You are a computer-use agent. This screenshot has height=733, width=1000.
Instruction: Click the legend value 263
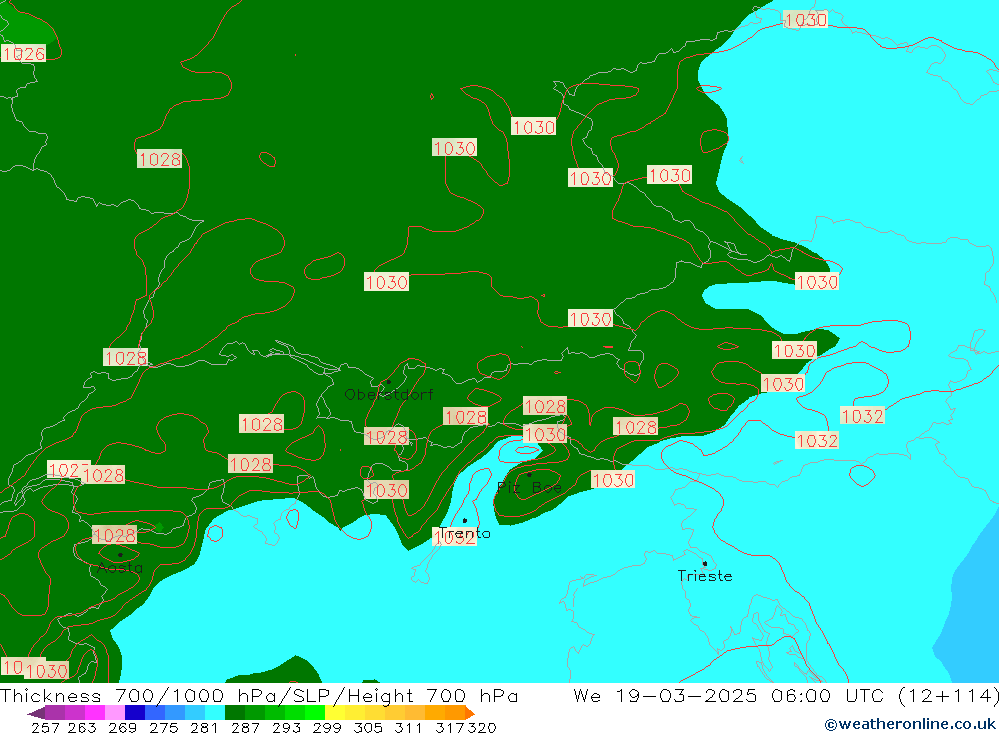tap(82, 727)
